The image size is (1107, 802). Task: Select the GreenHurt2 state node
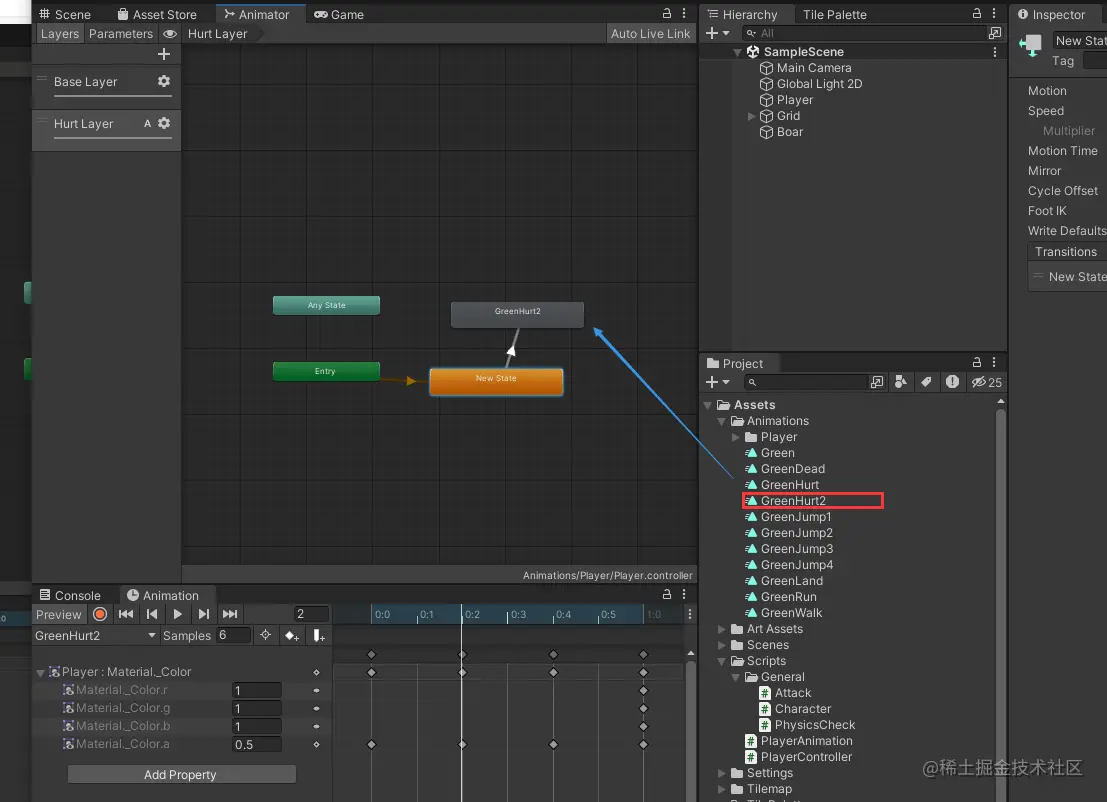click(x=517, y=314)
